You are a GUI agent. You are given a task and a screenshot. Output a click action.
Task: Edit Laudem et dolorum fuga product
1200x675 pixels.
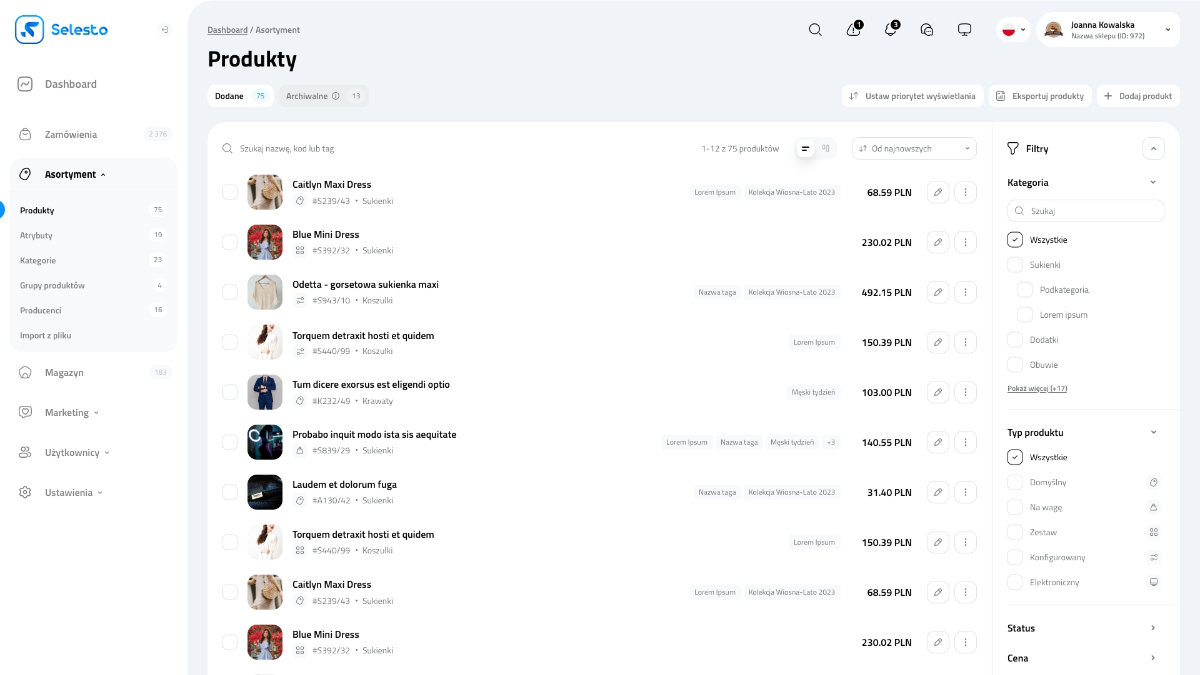click(x=937, y=492)
